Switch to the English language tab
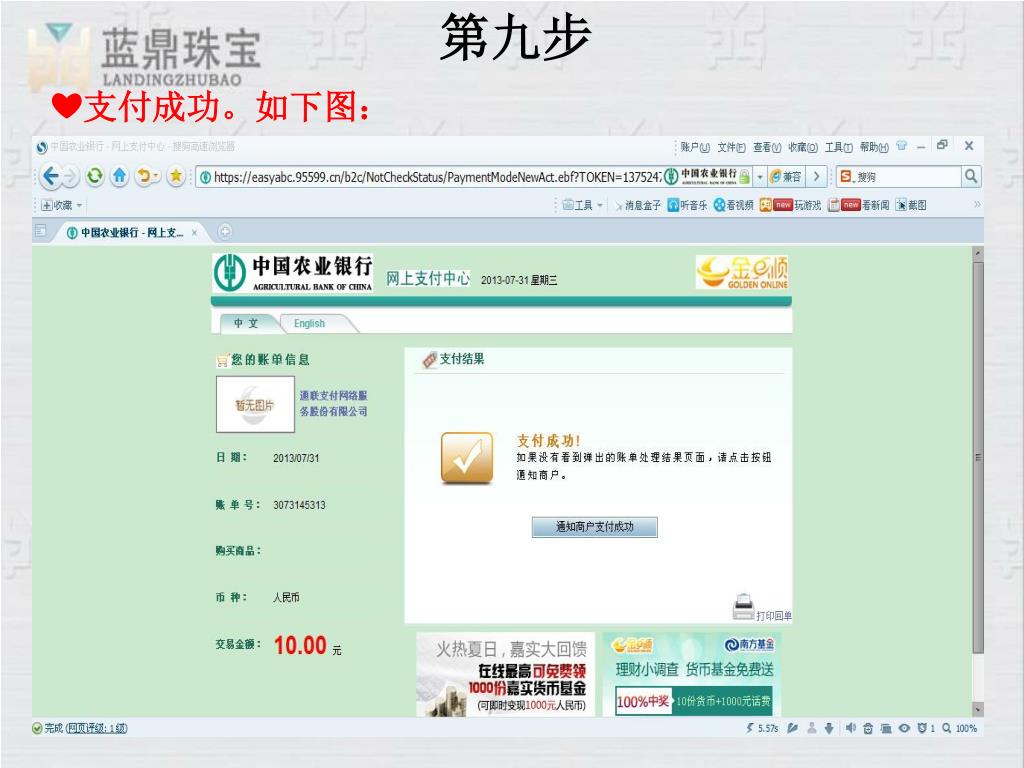Viewport: 1024px width, 768px height. click(x=310, y=323)
